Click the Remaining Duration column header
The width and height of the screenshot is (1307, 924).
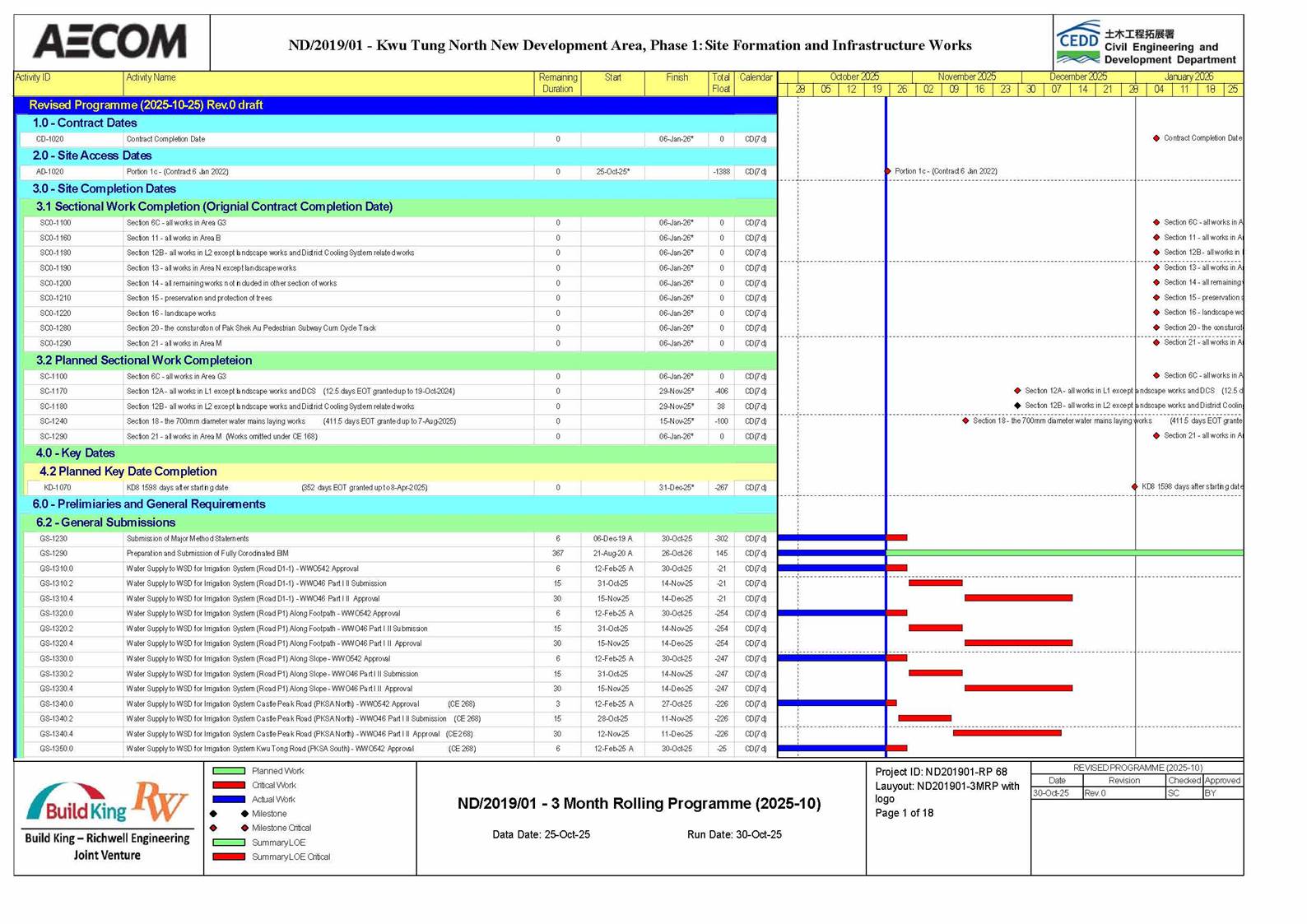[557, 83]
